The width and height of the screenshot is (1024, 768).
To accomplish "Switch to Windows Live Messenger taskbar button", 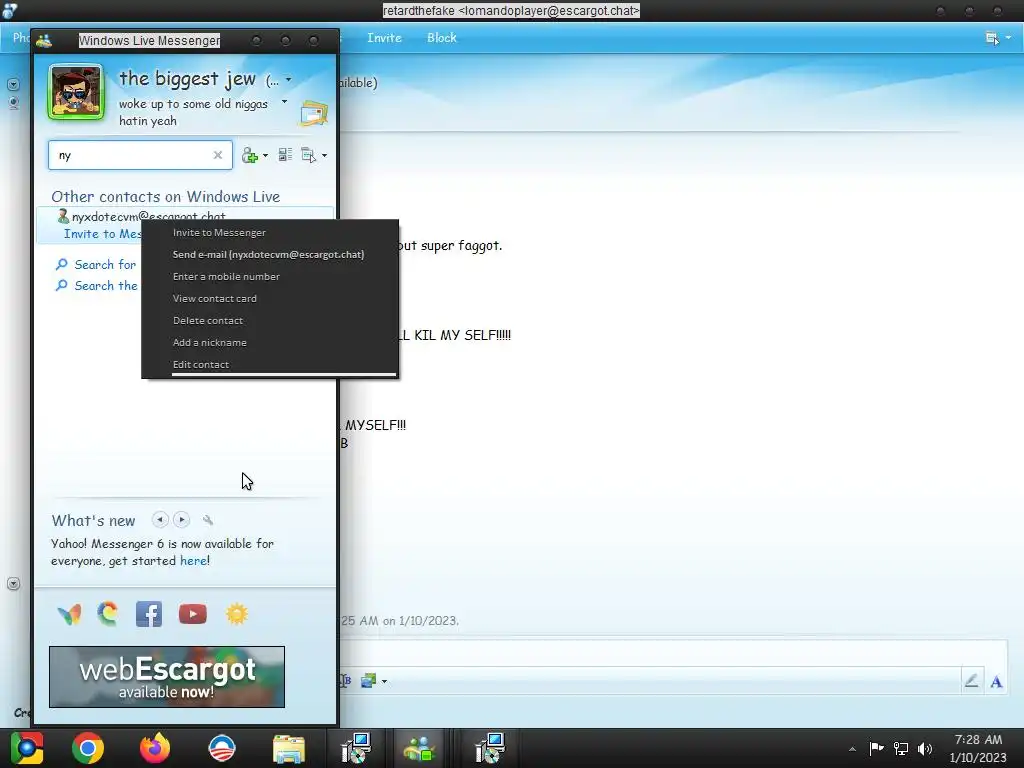I will point(419,748).
